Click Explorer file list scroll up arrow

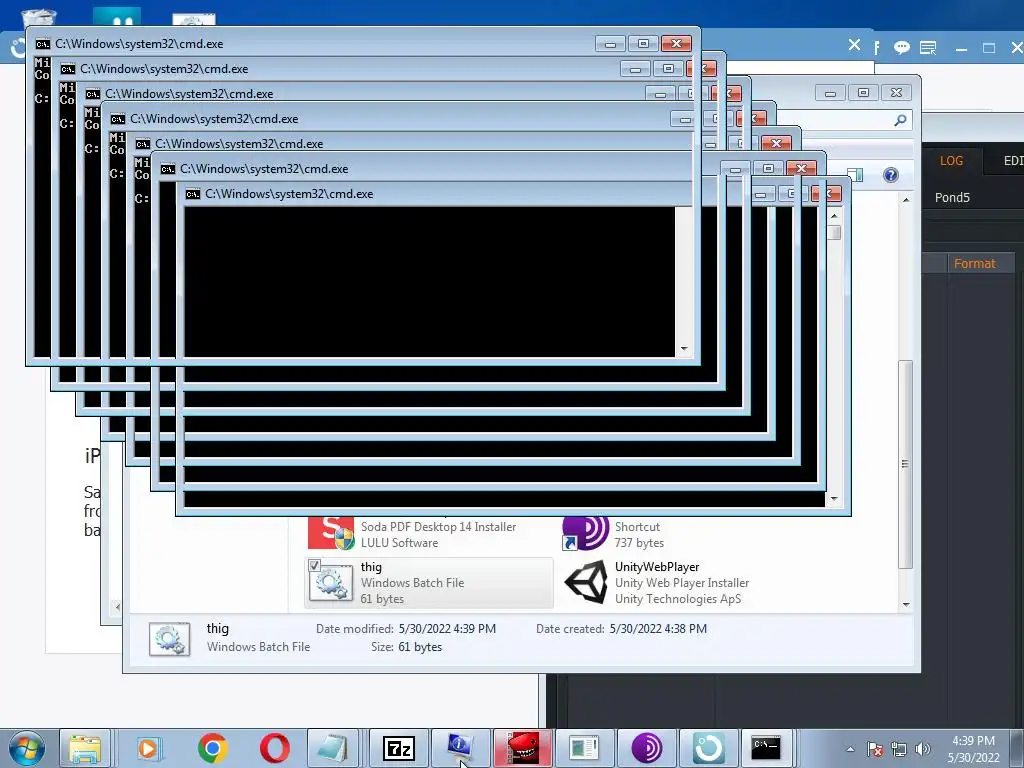[906, 200]
